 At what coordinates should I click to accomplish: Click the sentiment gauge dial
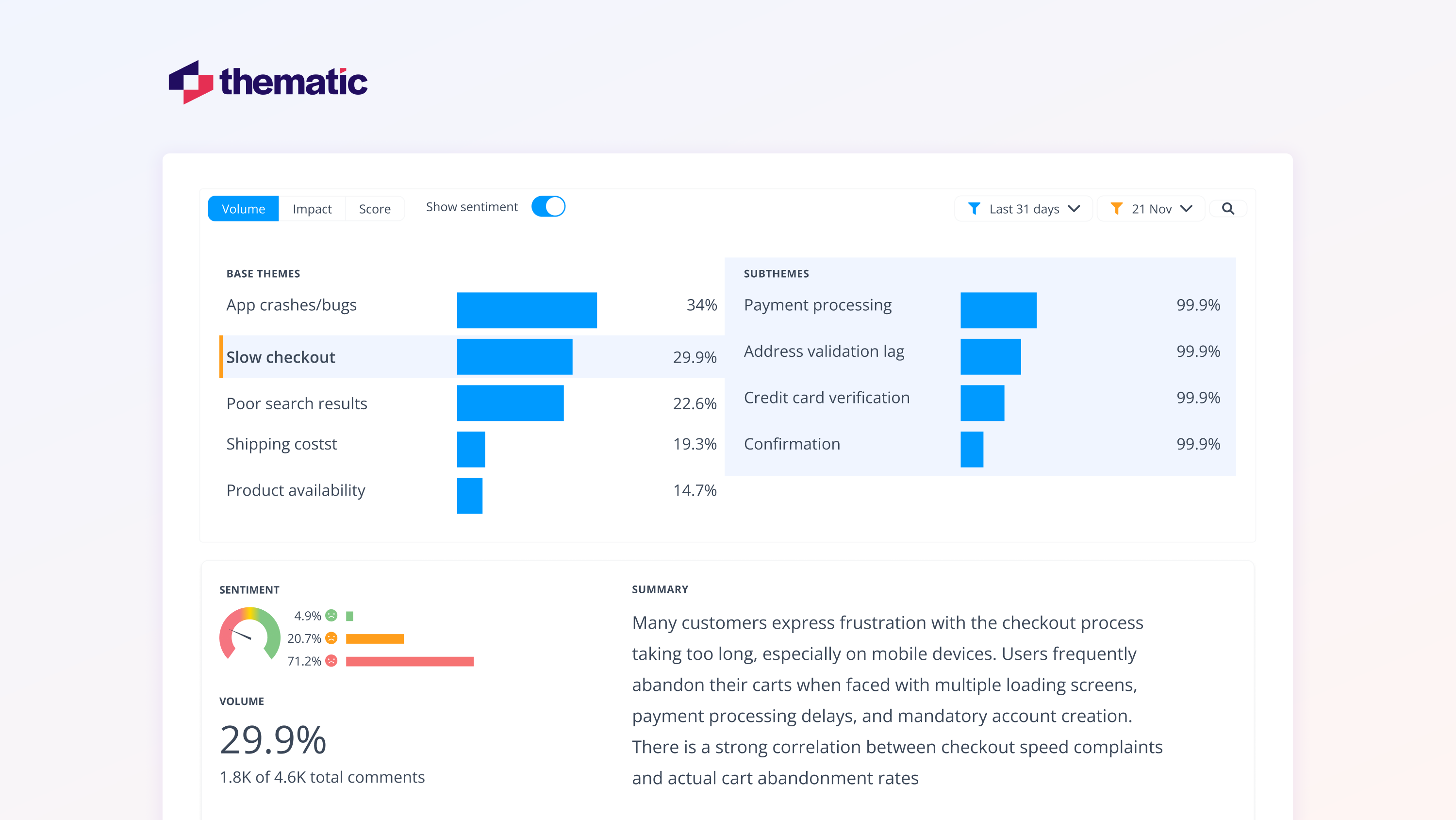tap(249, 636)
